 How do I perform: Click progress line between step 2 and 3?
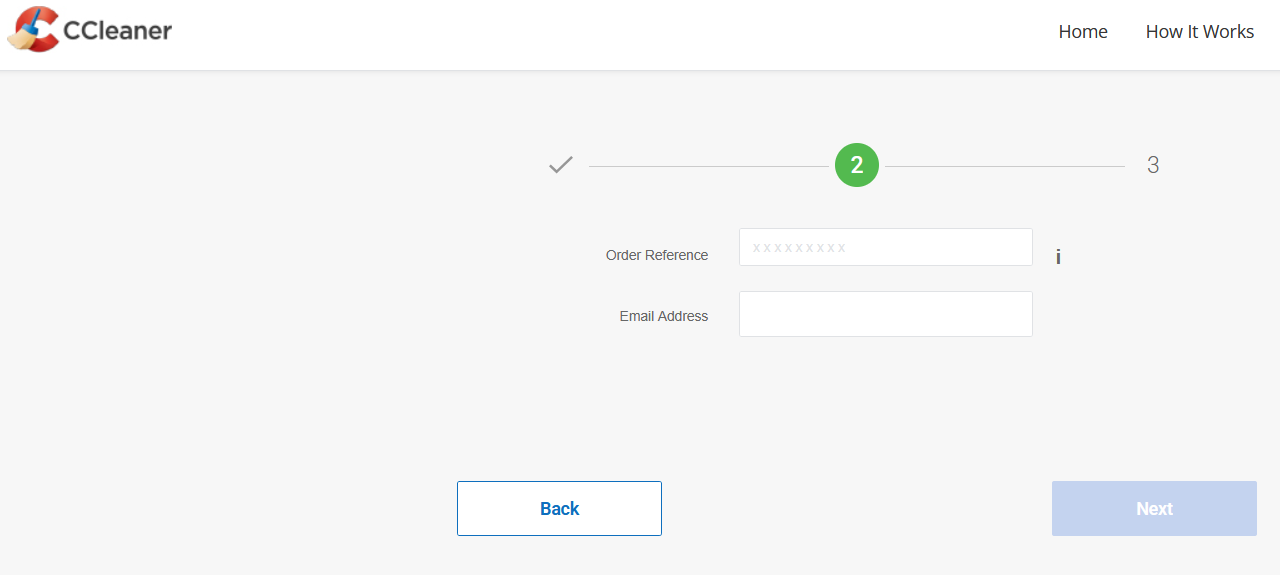point(1005,166)
